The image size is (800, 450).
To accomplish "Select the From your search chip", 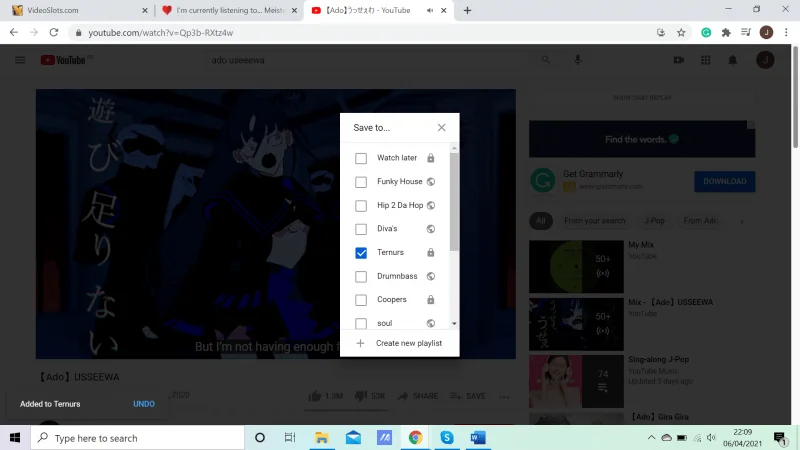I will [x=594, y=221].
